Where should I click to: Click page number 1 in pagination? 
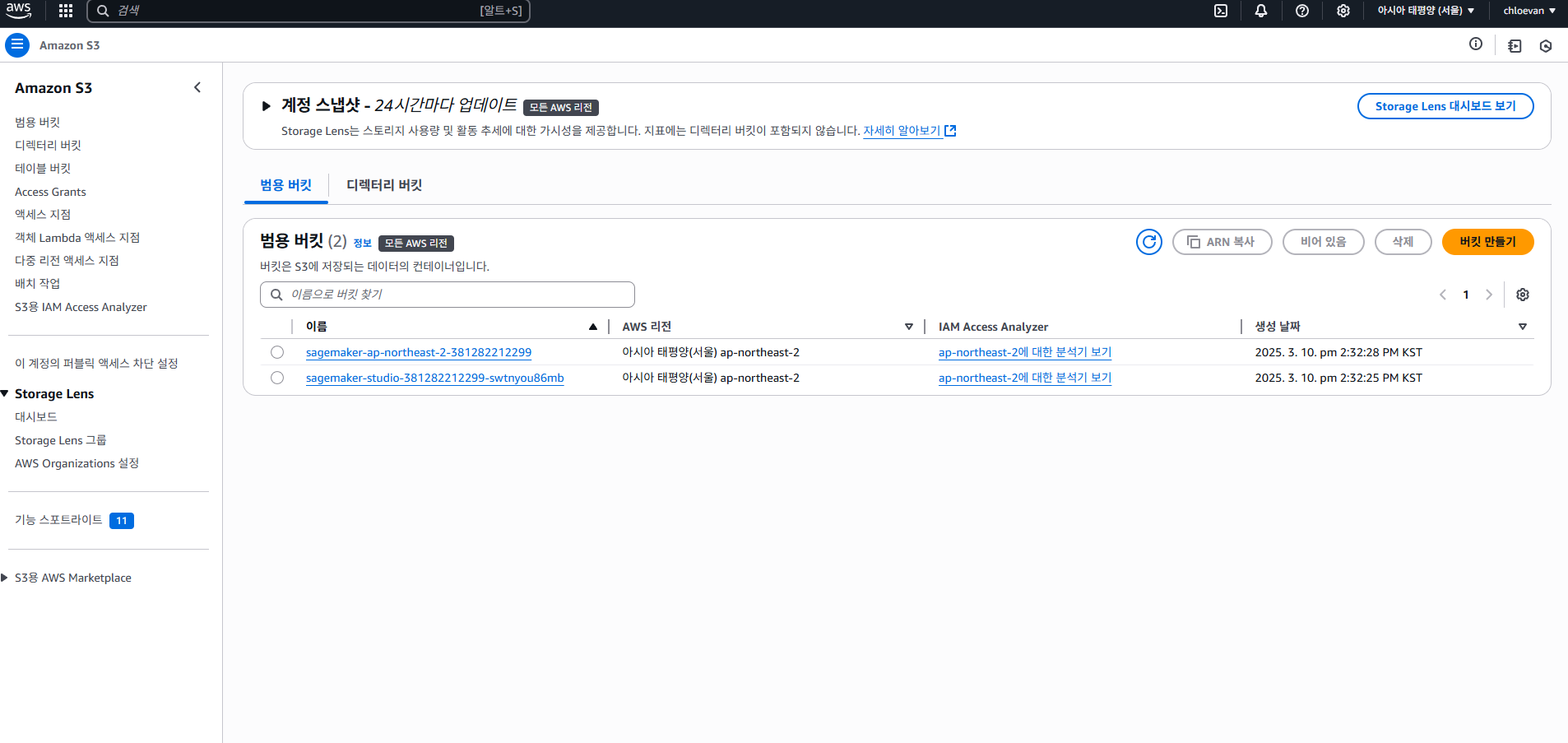(x=1466, y=295)
